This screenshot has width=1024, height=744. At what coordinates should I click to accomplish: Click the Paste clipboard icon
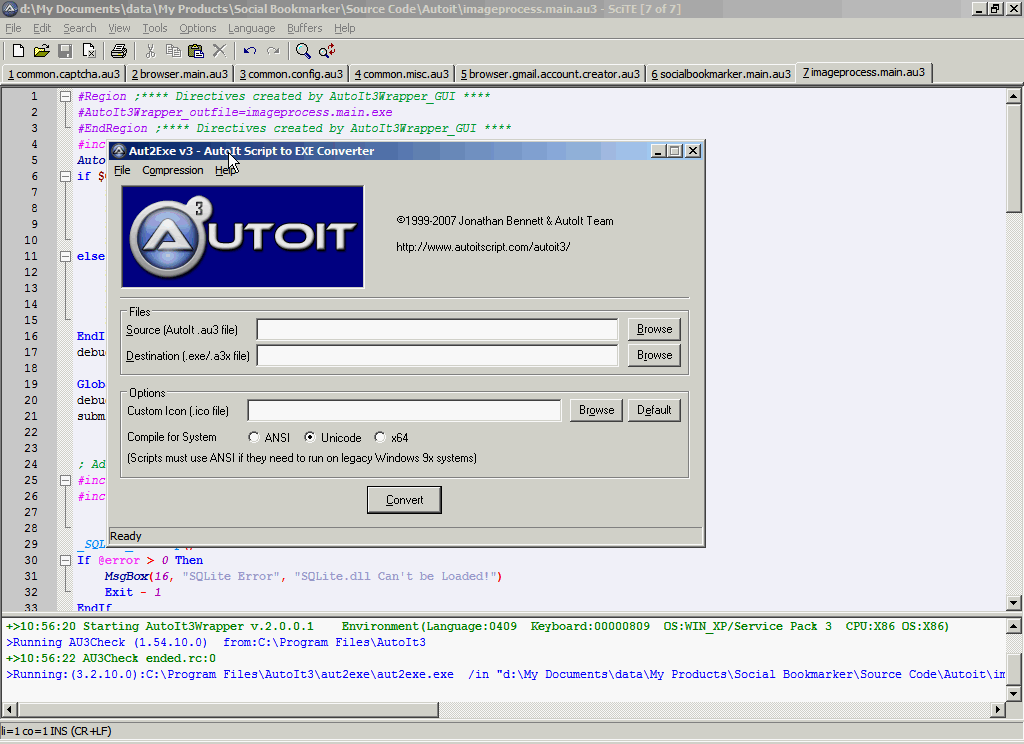tap(196, 51)
